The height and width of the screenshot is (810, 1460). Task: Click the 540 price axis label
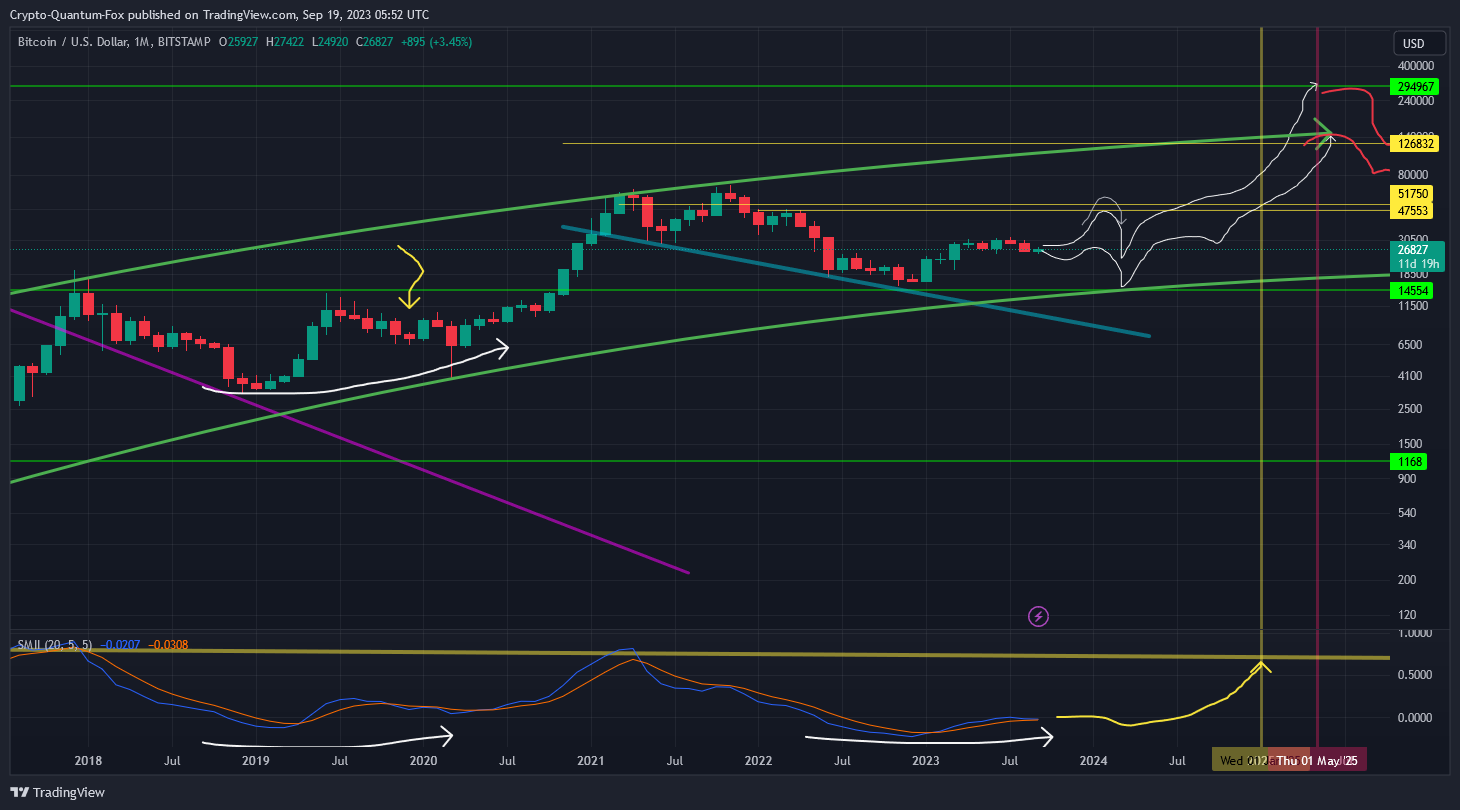(1406, 513)
